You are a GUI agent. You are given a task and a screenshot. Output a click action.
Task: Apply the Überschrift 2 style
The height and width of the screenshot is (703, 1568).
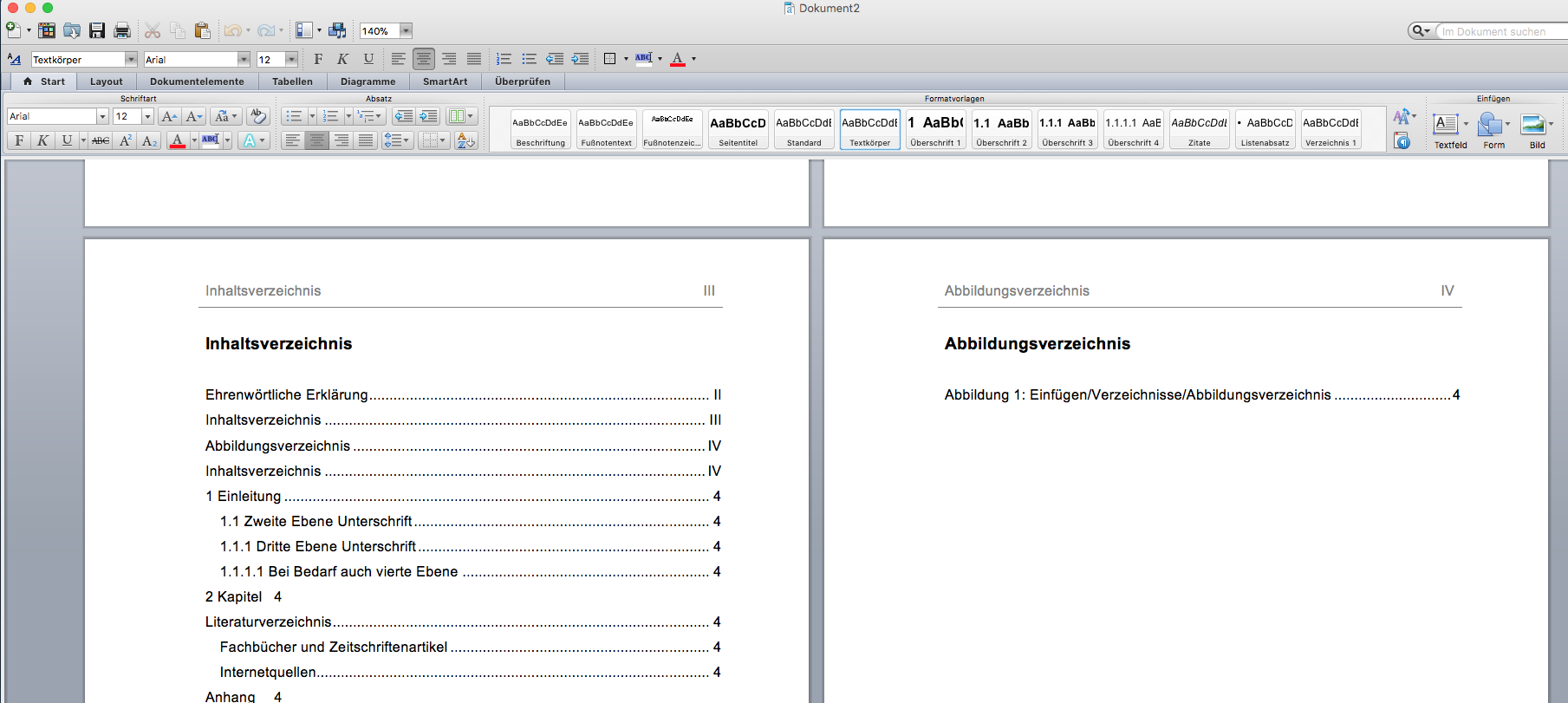(1002, 129)
